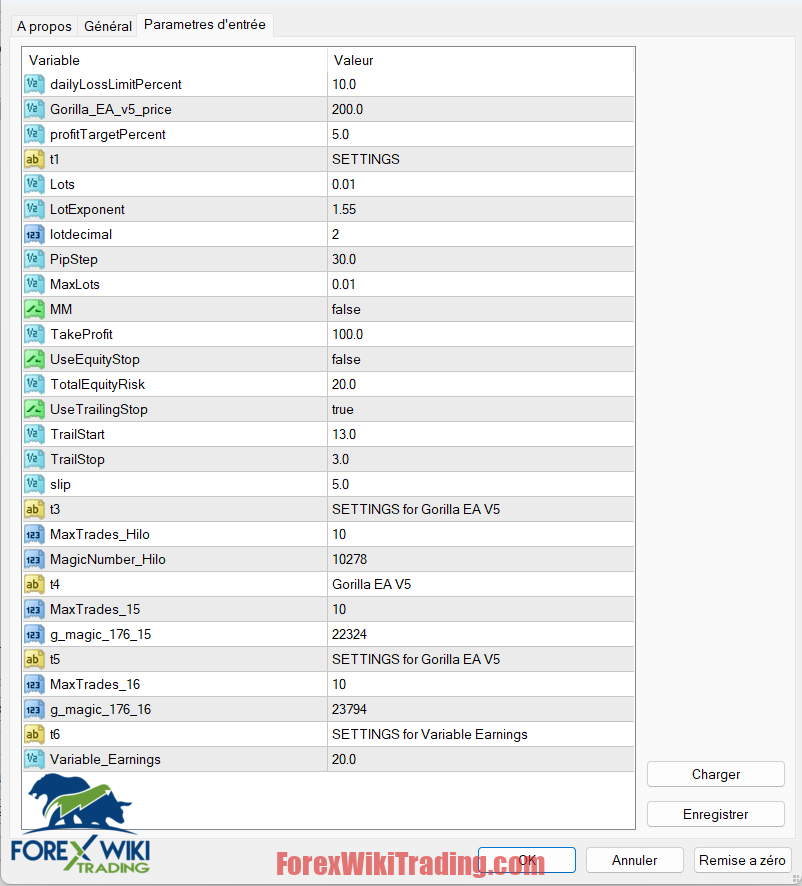
Task: Click the t5 string type icon
Action: click(34, 659)
